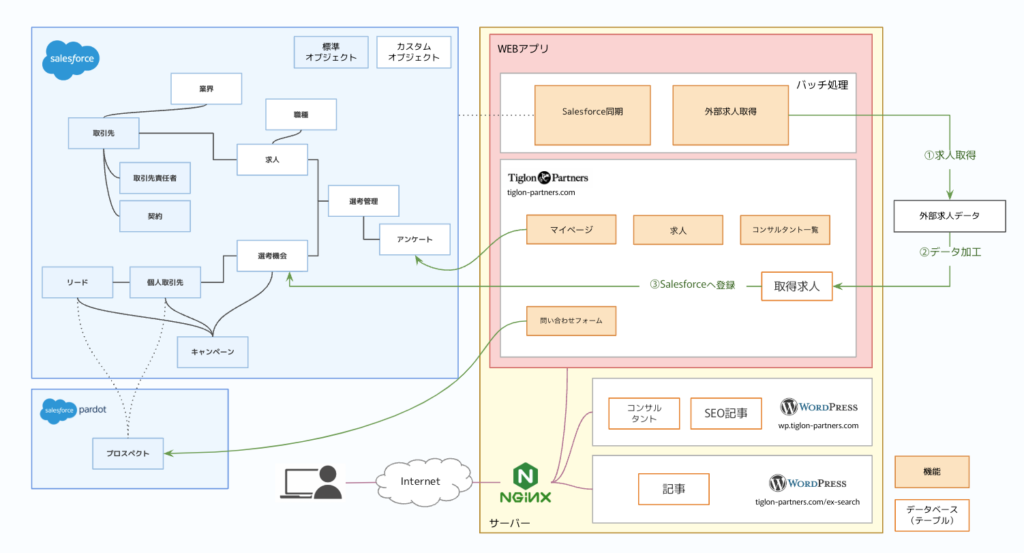Click the バッチ処理 label
The width and height of the screenshot is (1024, 553).
[x=822, y=85]
